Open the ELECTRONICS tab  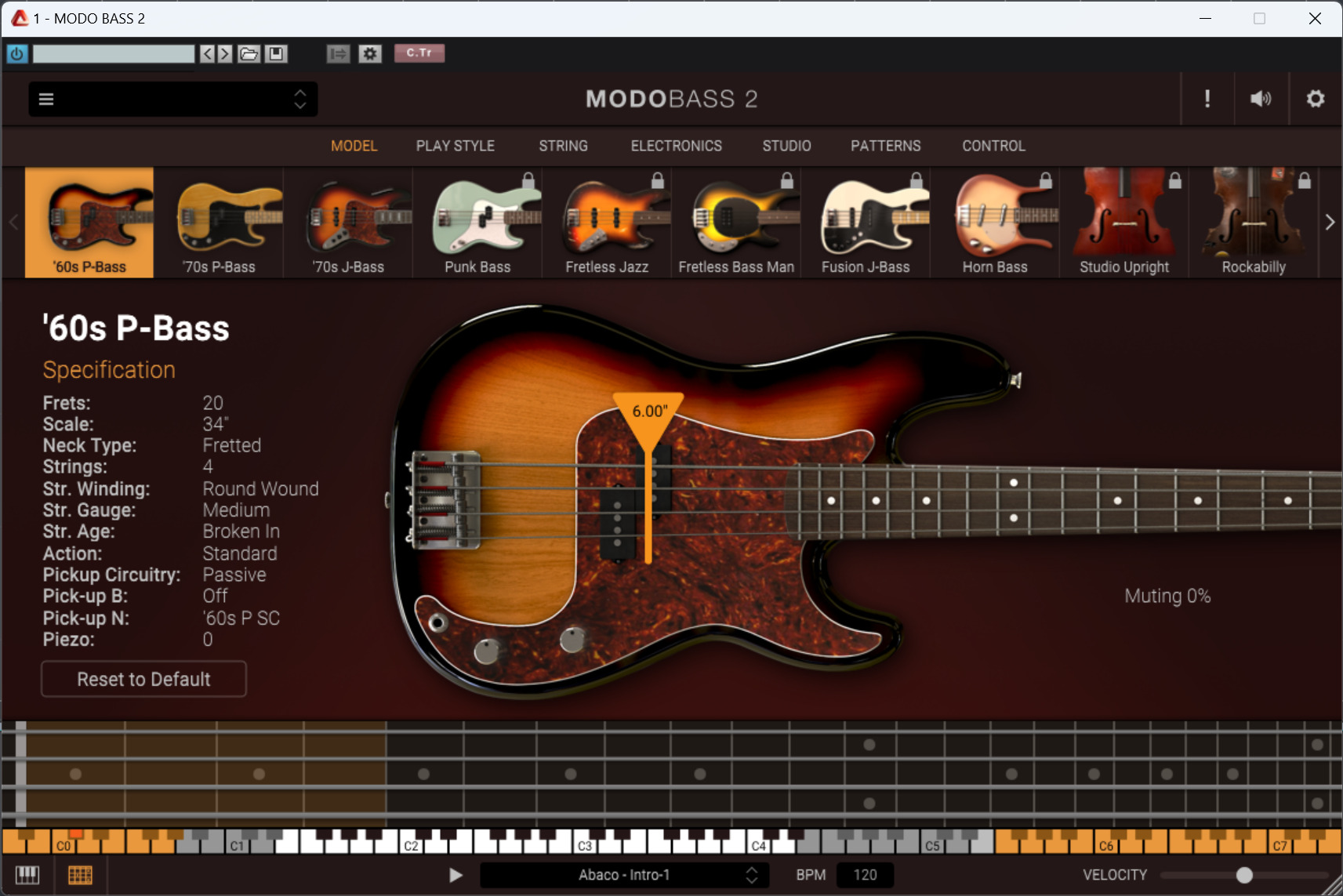coord(677,146)
